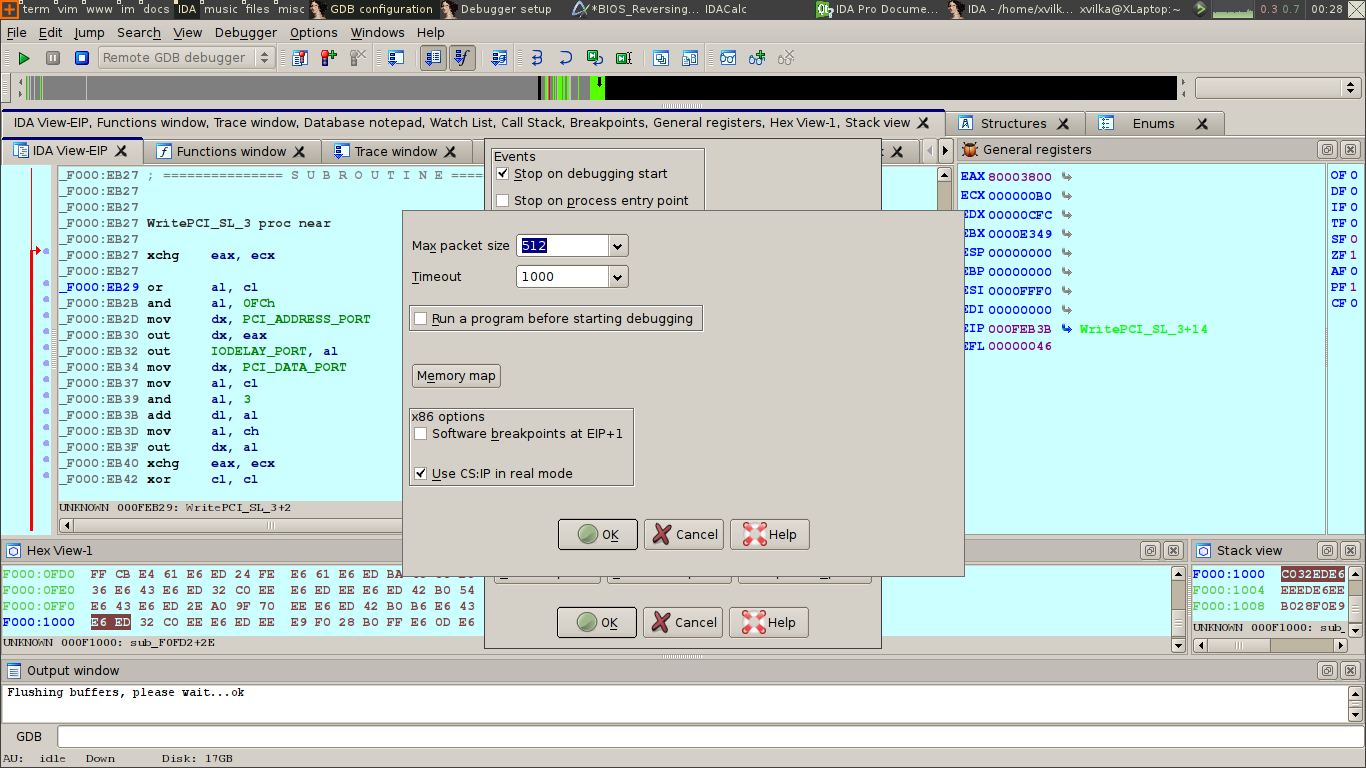
Task: Click the Timeout value field
Action: click(562, 277)
